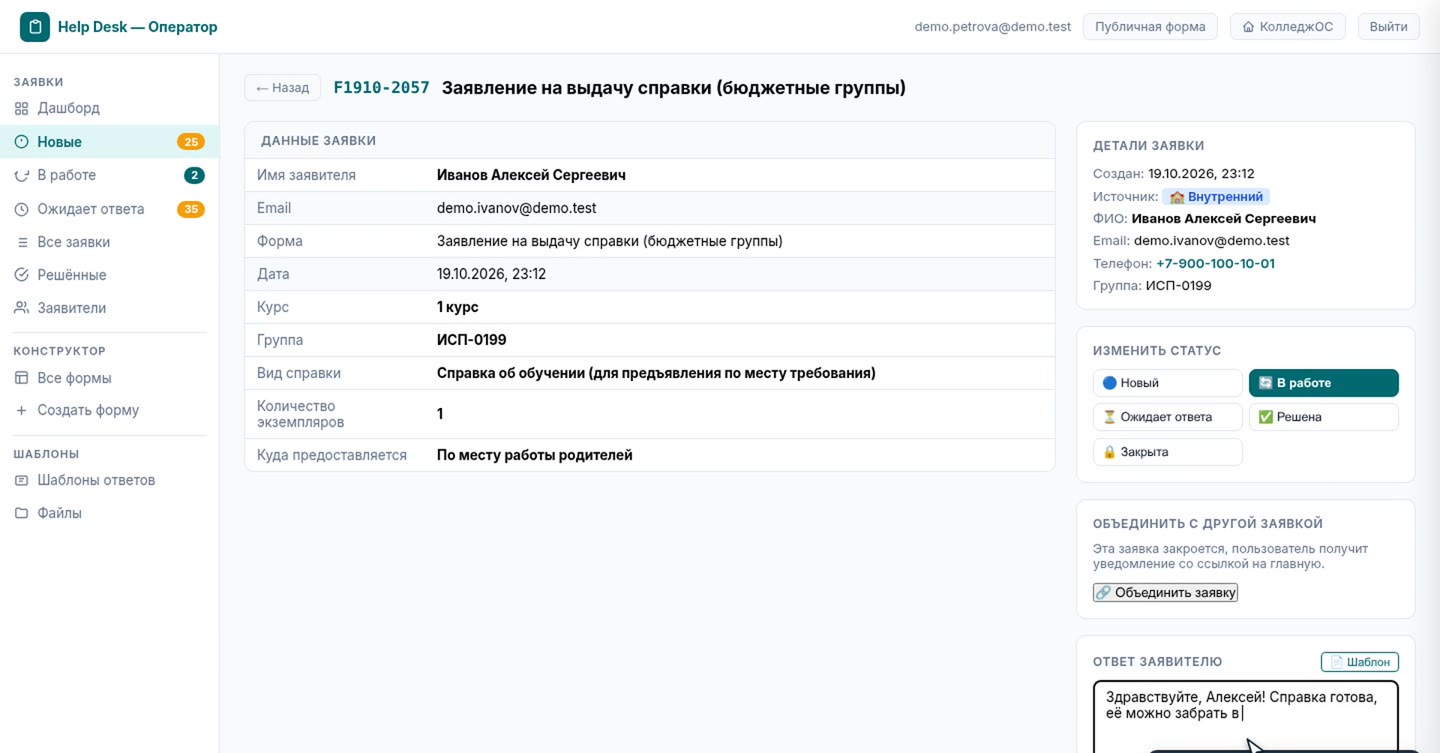
Task: Go back with the Назад button
Action: pos(282,88)
